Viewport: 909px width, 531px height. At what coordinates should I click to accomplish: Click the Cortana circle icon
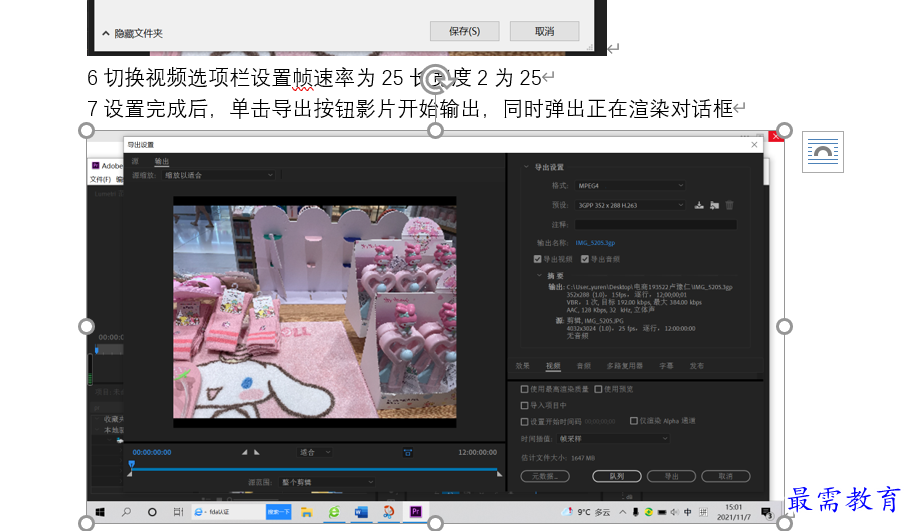[x=152, y=512]
